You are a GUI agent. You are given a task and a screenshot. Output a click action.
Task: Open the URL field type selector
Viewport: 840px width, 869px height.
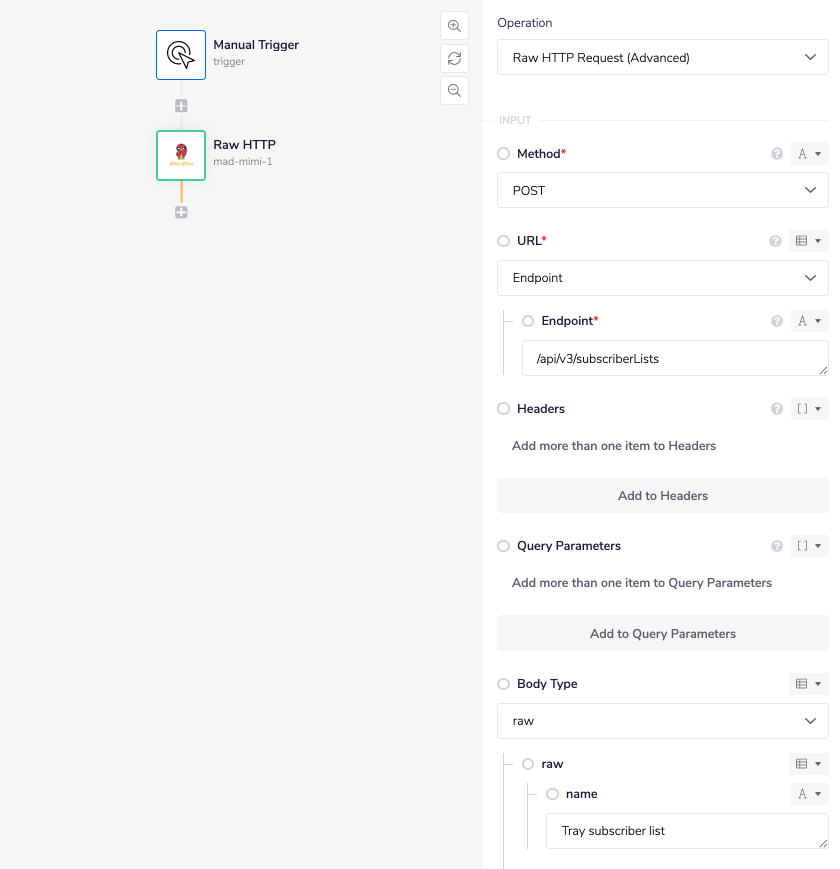click(x=808, y=241)
